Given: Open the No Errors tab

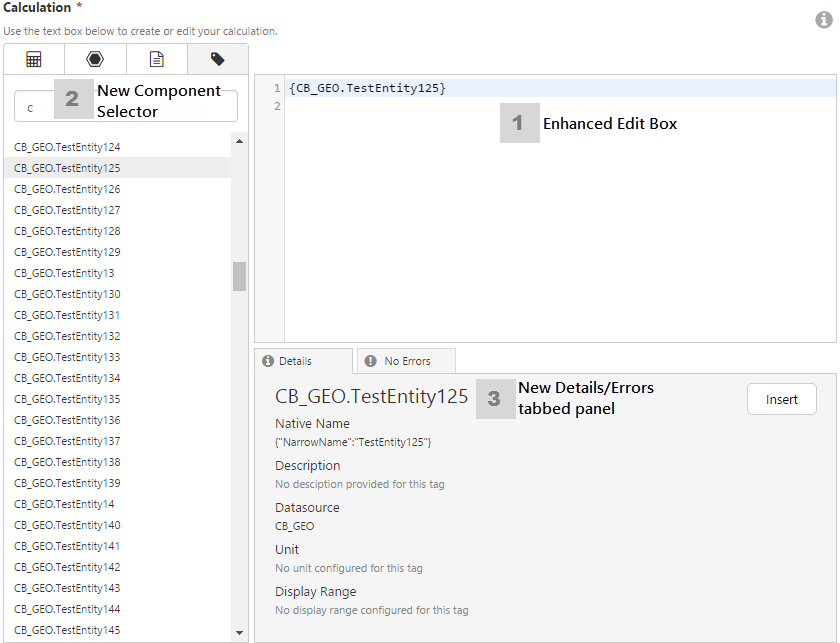Looking at the screenshot, I should point(406,361).
